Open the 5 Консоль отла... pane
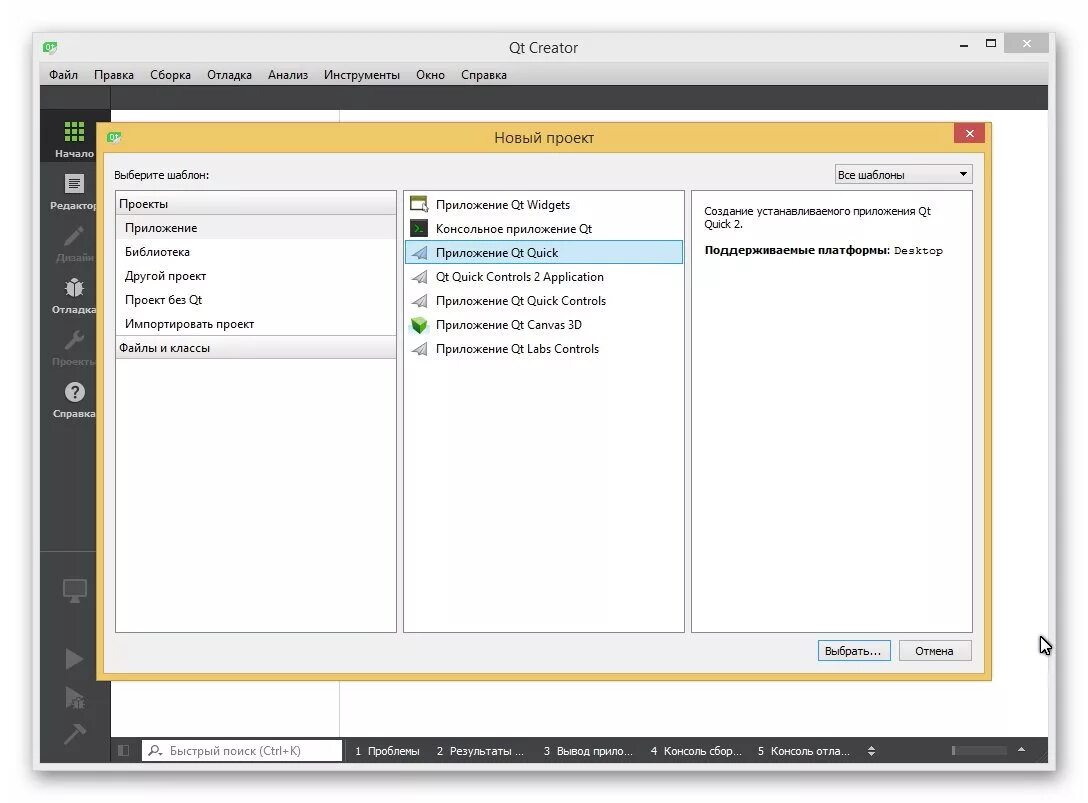 pos(804,751)
